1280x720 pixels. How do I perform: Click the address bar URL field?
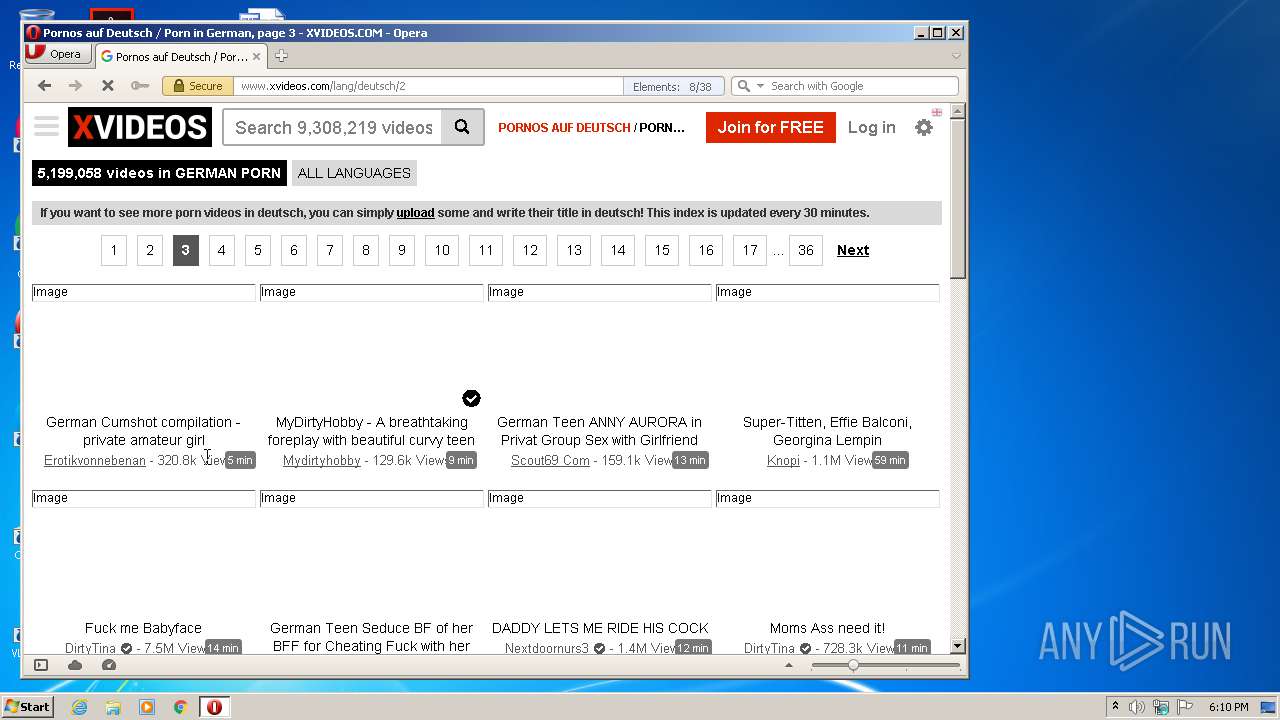(x=428, y=86)
